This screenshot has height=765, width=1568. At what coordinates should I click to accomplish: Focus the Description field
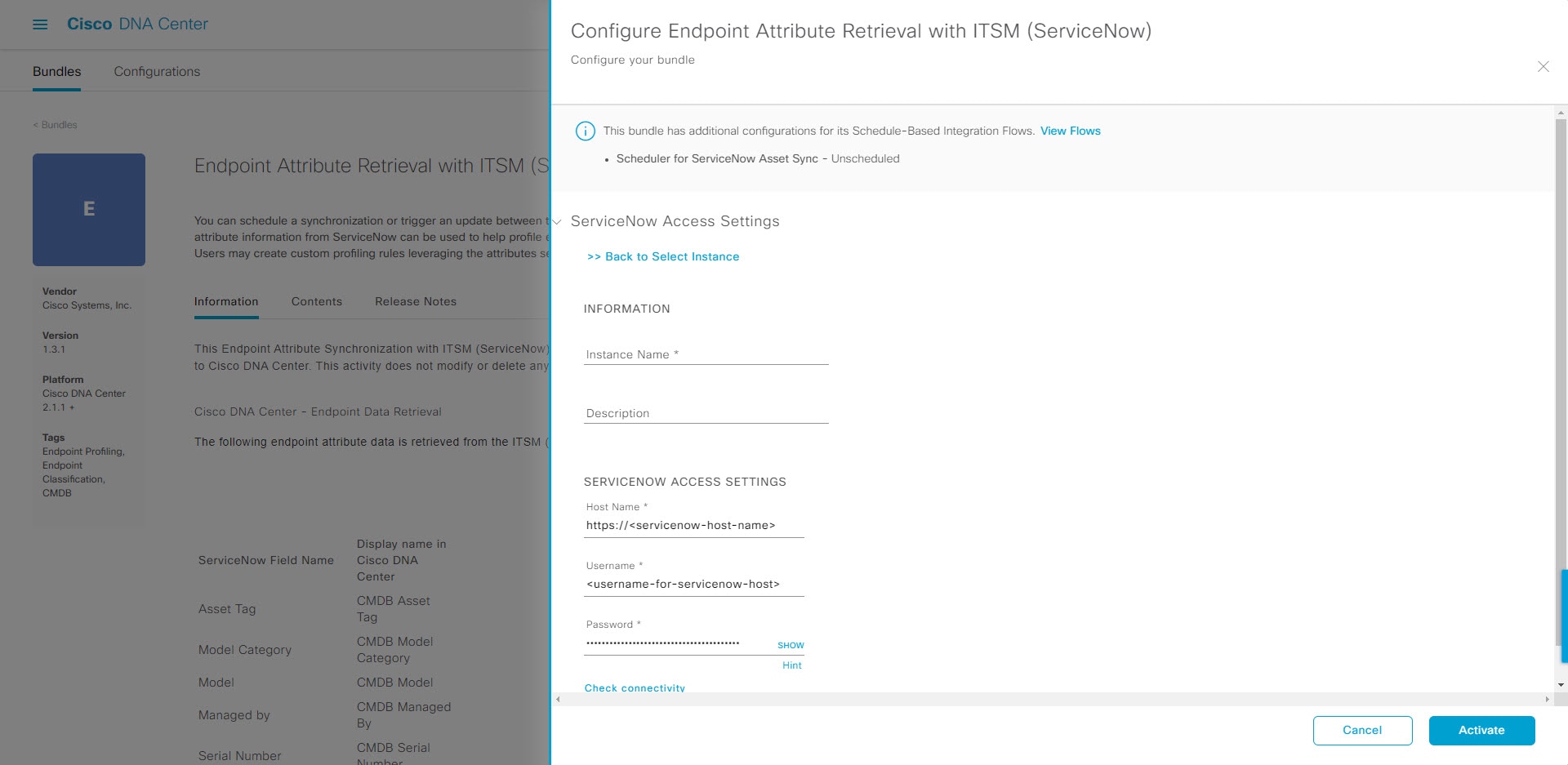point(706,413)
